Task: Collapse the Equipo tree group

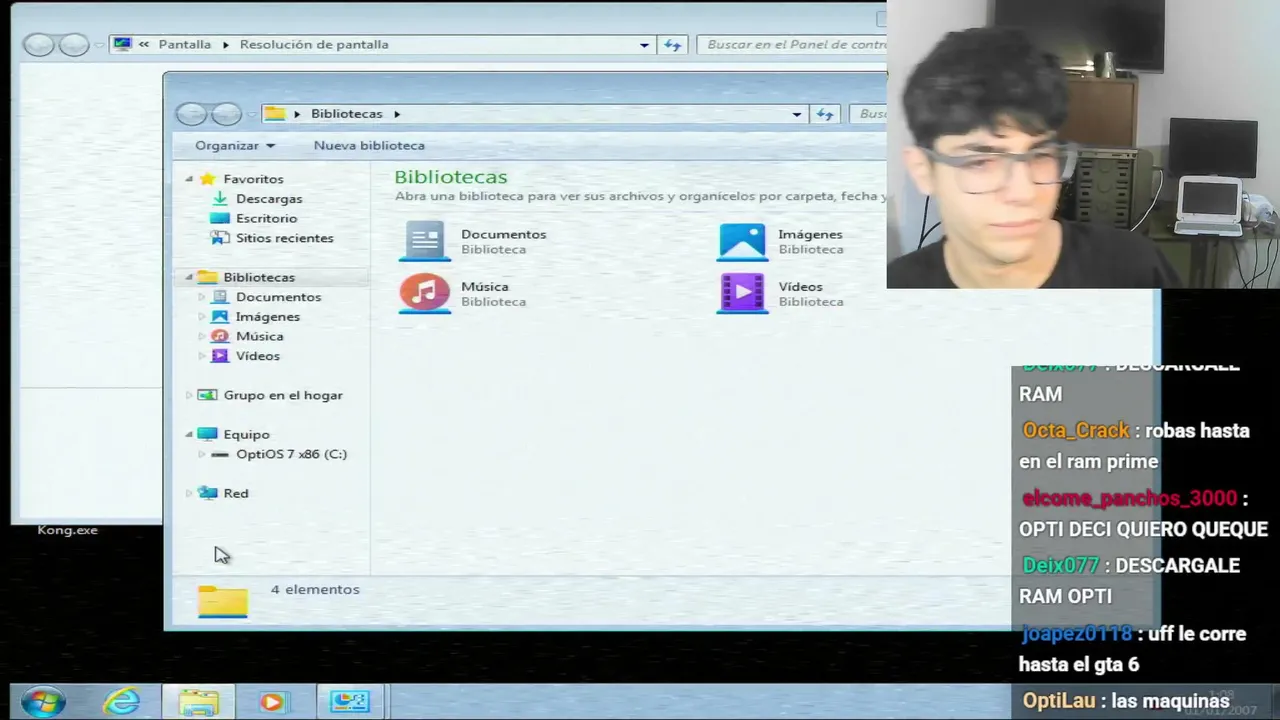Action: click(x=189, y=434)
